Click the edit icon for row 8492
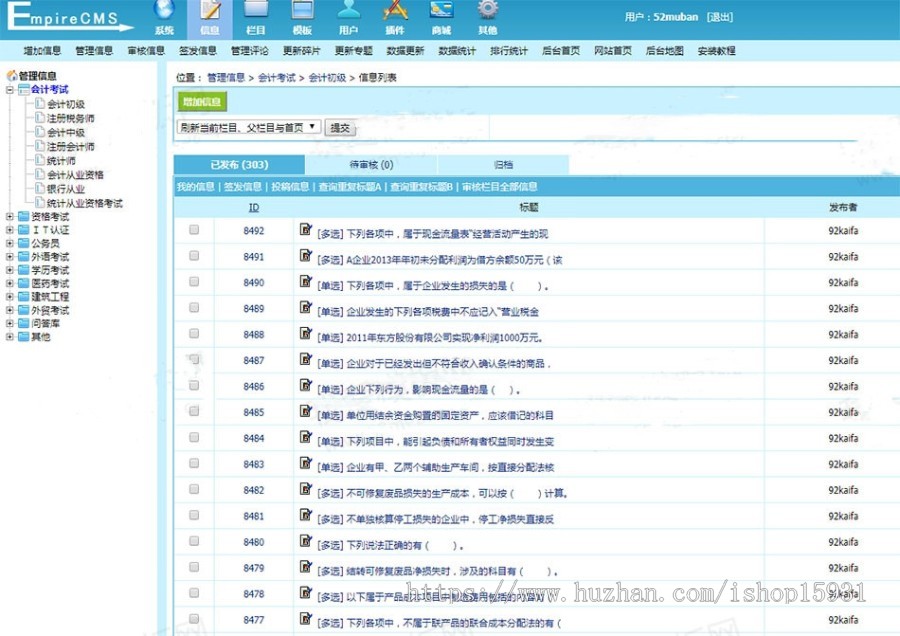This screenshot has height=636, width=900. 306,230
